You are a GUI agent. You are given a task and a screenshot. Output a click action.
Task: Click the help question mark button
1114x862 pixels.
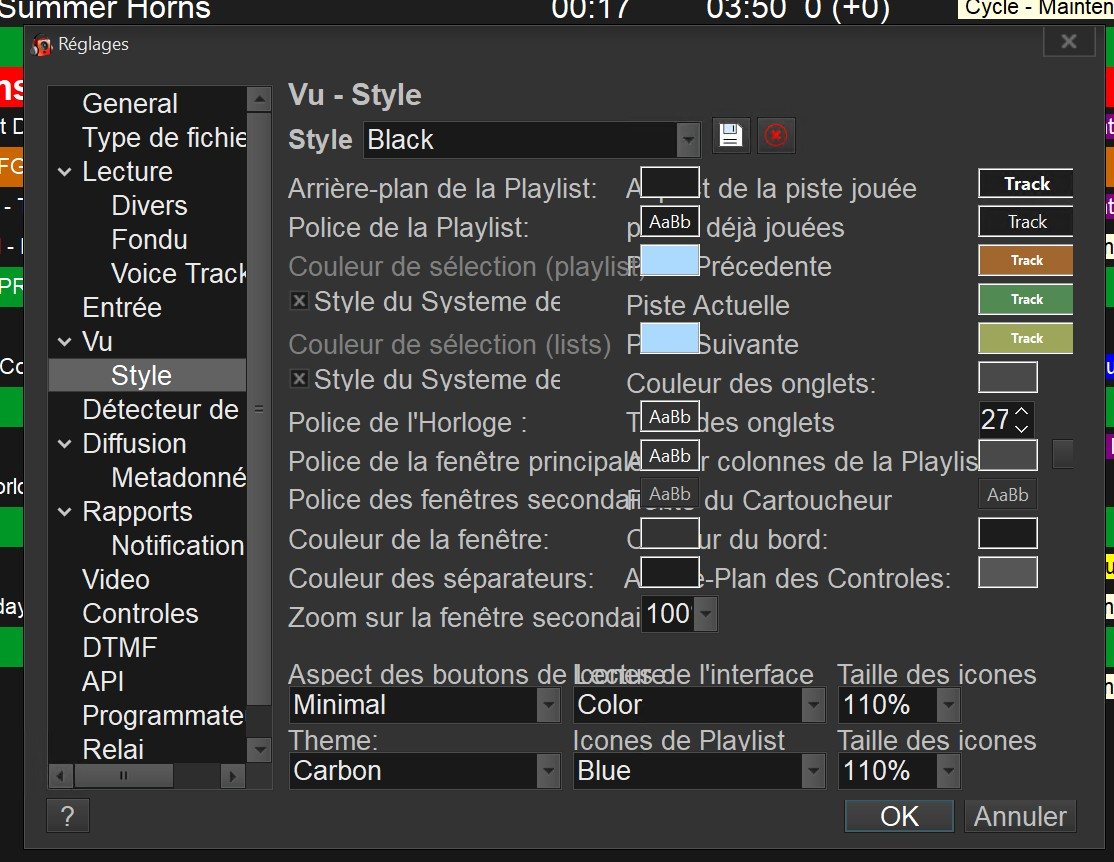pos(67,816)
